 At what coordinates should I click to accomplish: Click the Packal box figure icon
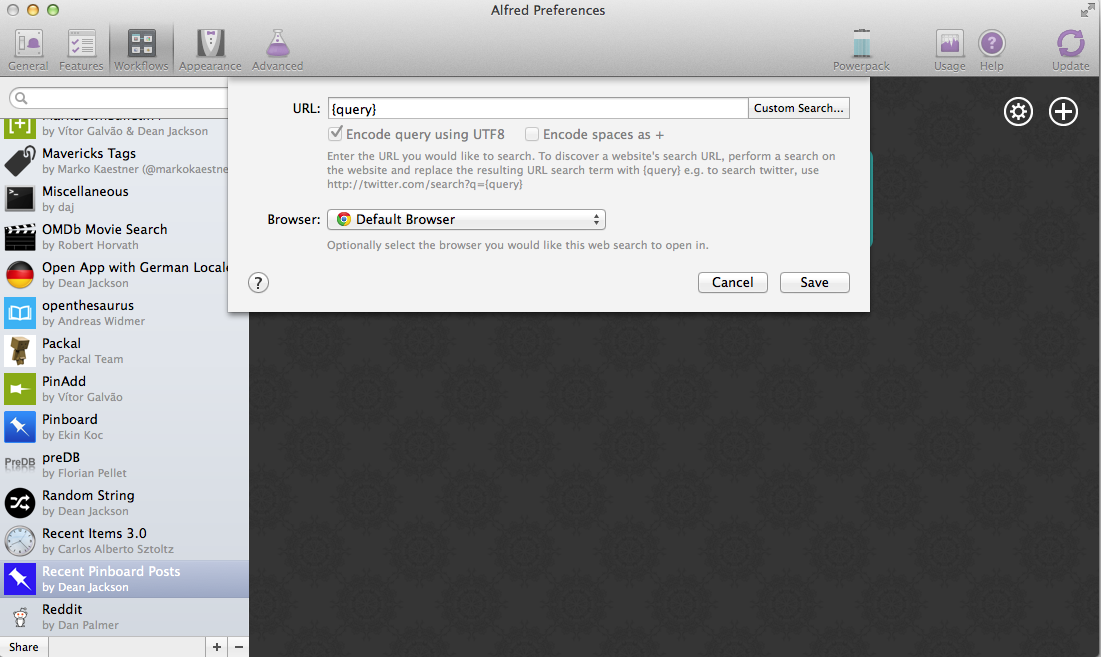[x=20, y=350]
